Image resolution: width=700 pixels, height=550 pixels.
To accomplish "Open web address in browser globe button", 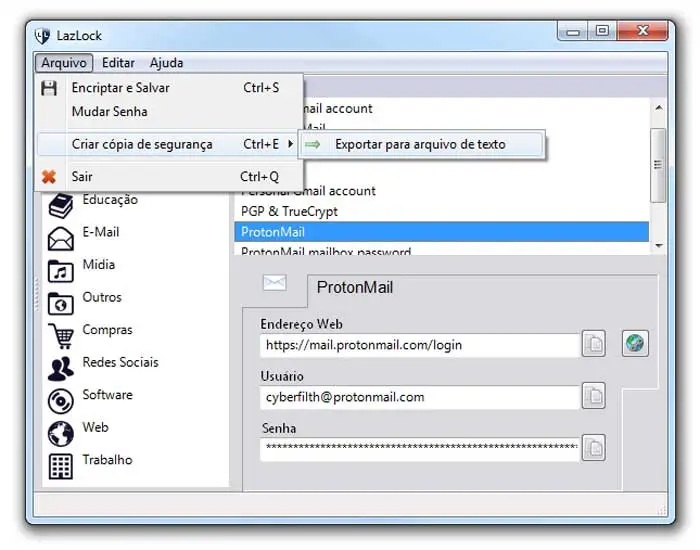I will (x=635, y=343).
